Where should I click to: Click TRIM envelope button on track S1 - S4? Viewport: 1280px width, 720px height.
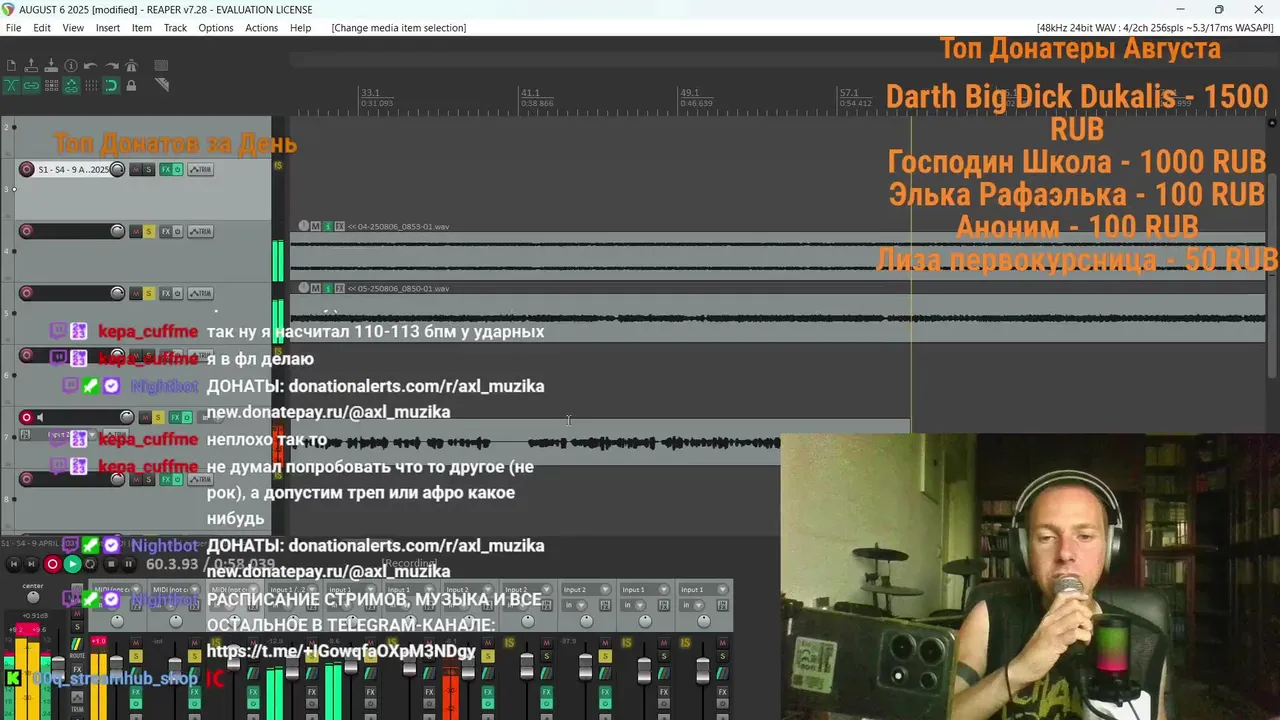[200, 169]
